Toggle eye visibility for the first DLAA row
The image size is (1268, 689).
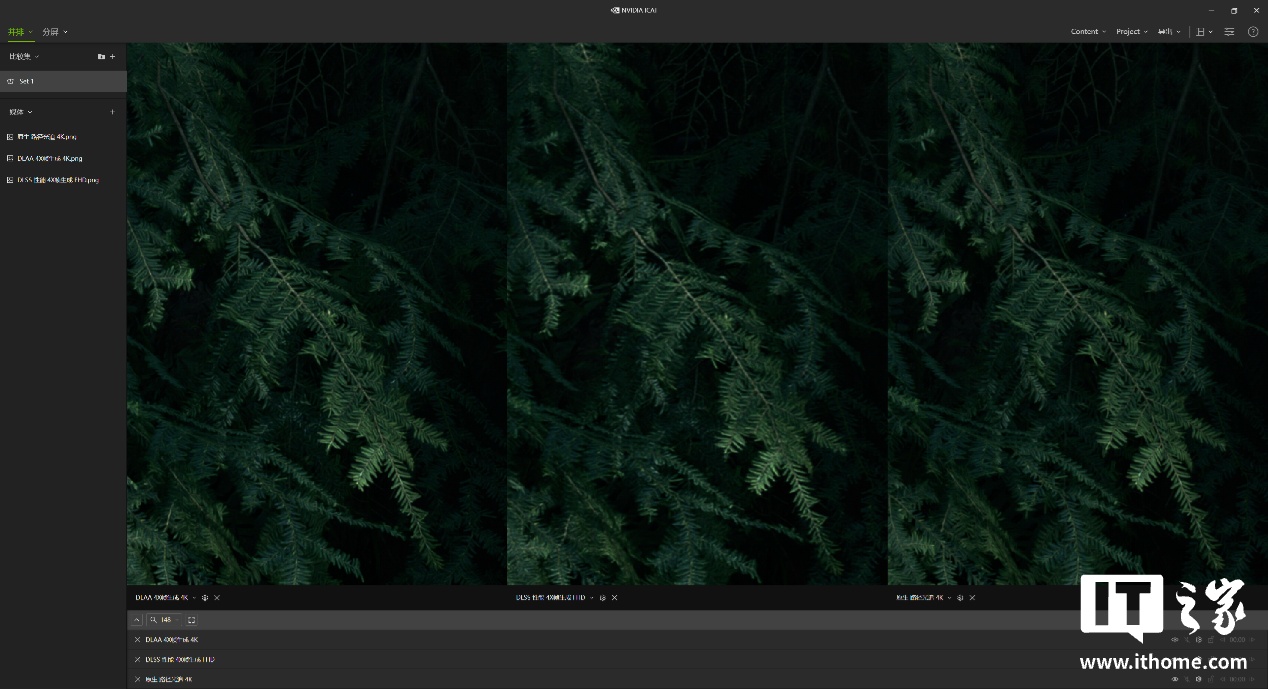[x=1175, y=640]
